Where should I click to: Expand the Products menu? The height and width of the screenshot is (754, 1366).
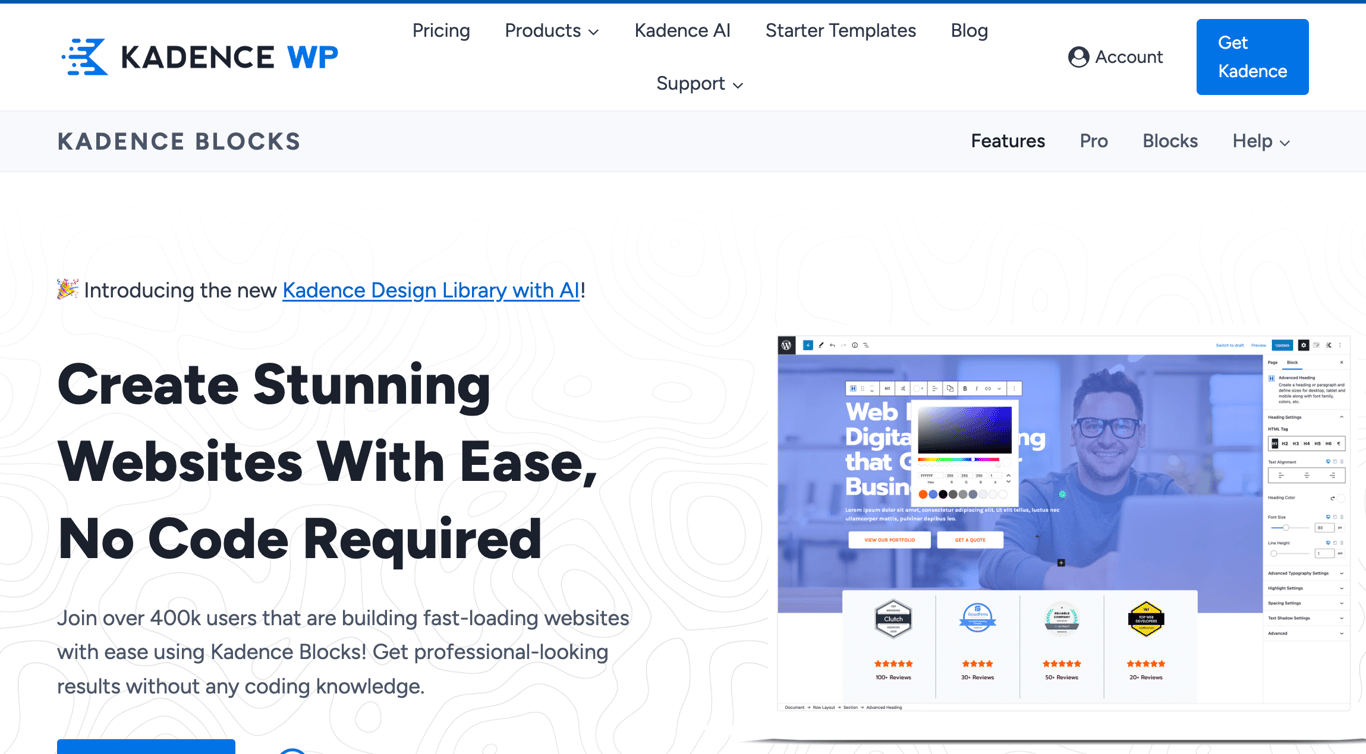point(552,31)
